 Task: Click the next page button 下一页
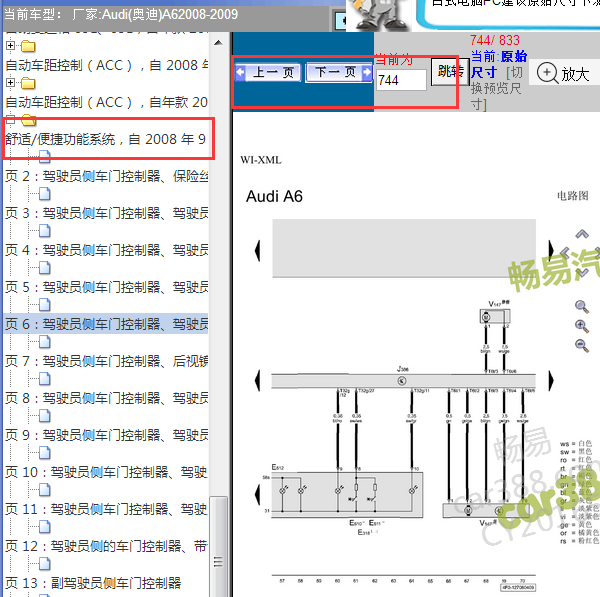(339, 72)
